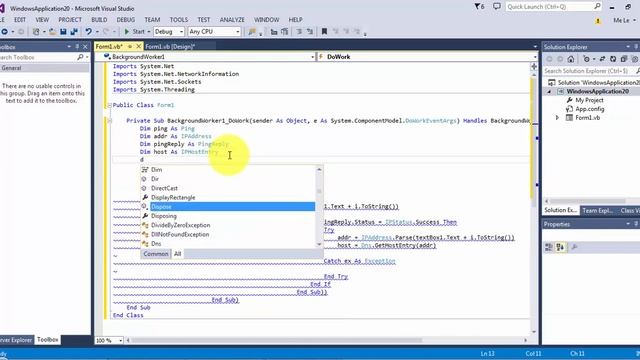Click the editor horizontal scrollbar
640x360 pixels.
click(x=278, y=340)
